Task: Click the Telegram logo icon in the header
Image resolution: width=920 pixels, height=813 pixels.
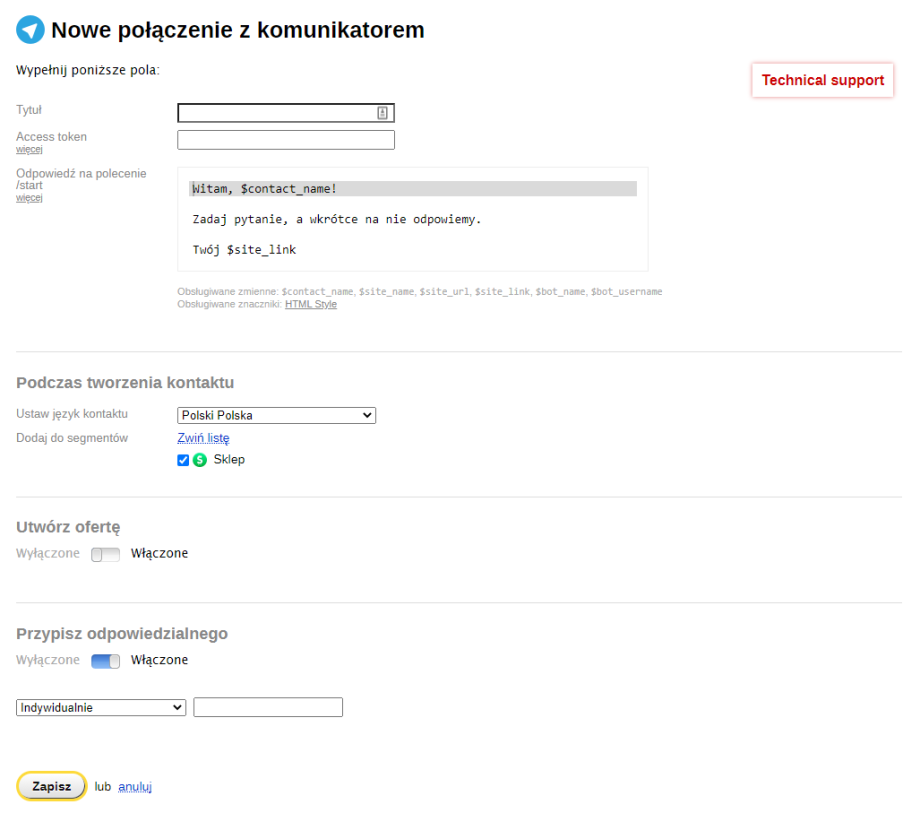Action: click(31, 30)
